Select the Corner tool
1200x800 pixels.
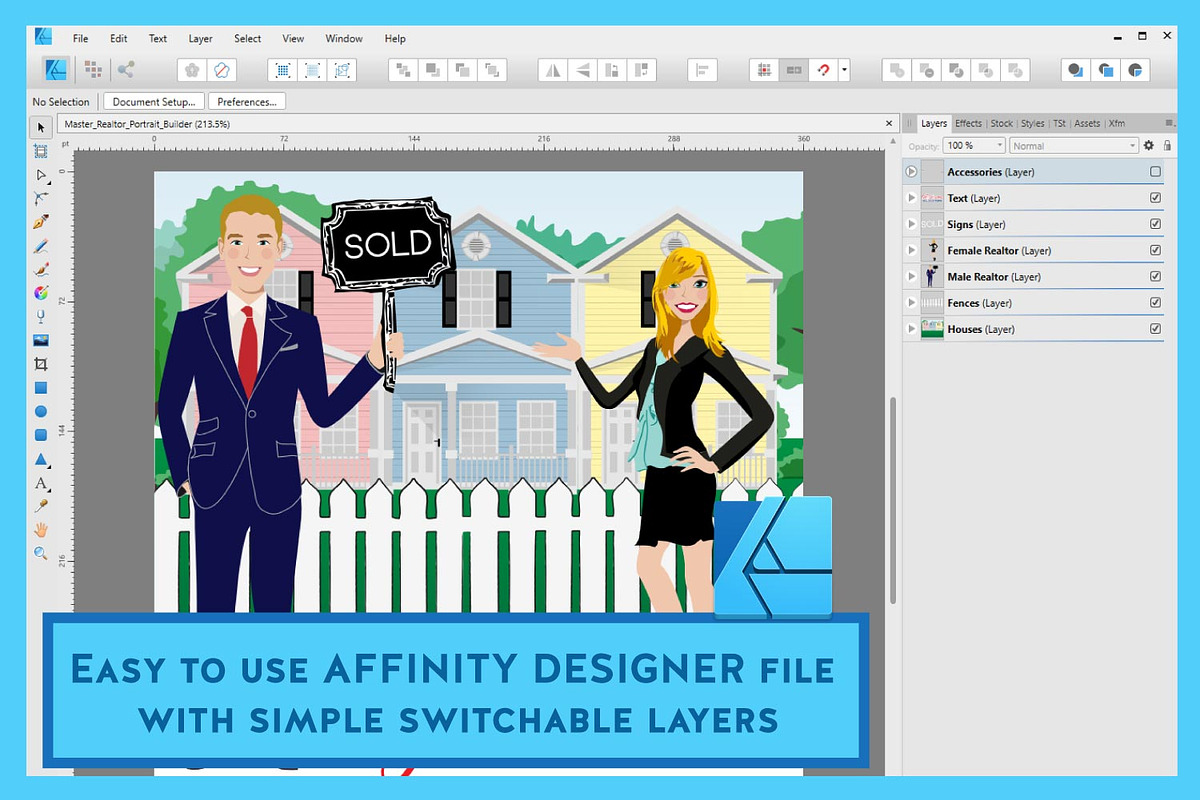coord(41,198)
